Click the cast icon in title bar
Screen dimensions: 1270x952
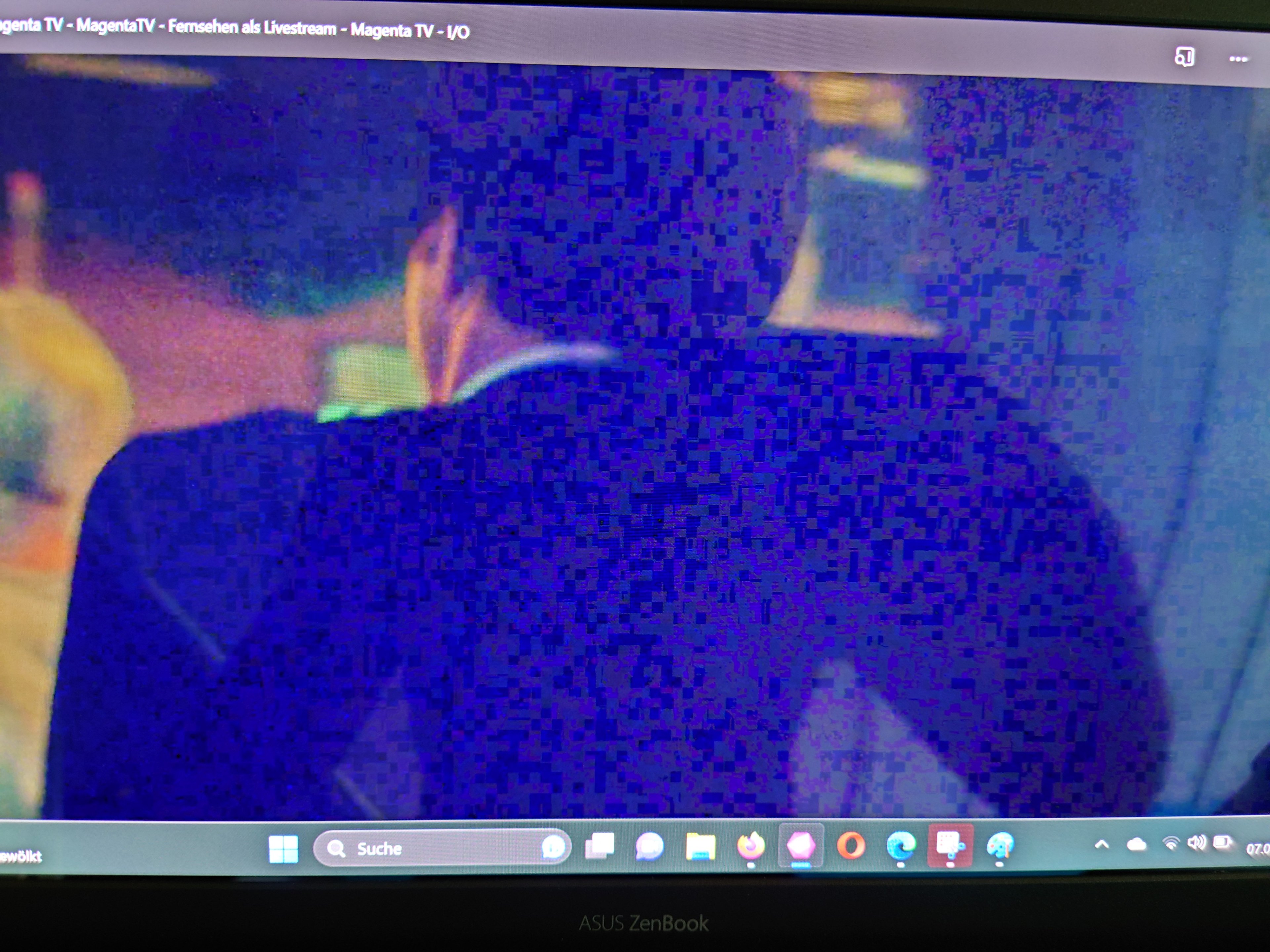click(x=1184, y=58)
